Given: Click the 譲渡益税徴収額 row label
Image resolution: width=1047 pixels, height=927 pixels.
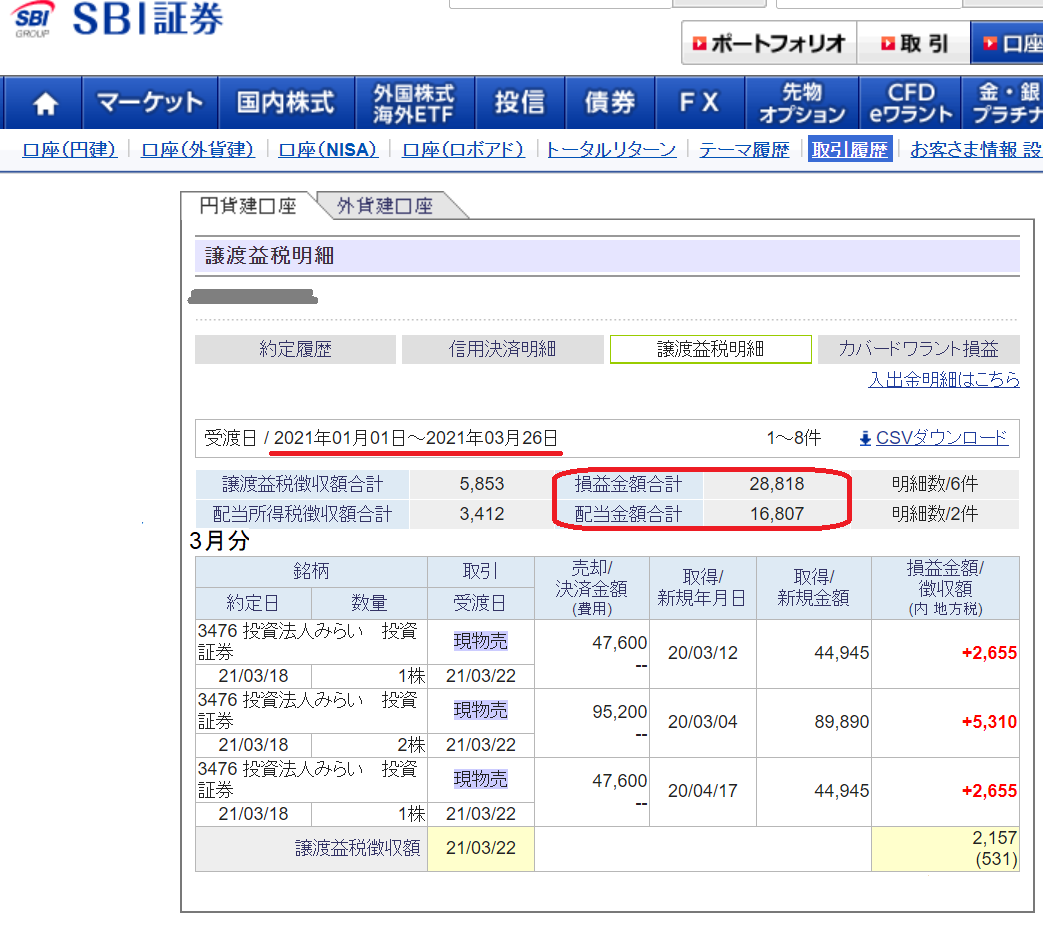Looking at the screenshot, I should point(357,848).
